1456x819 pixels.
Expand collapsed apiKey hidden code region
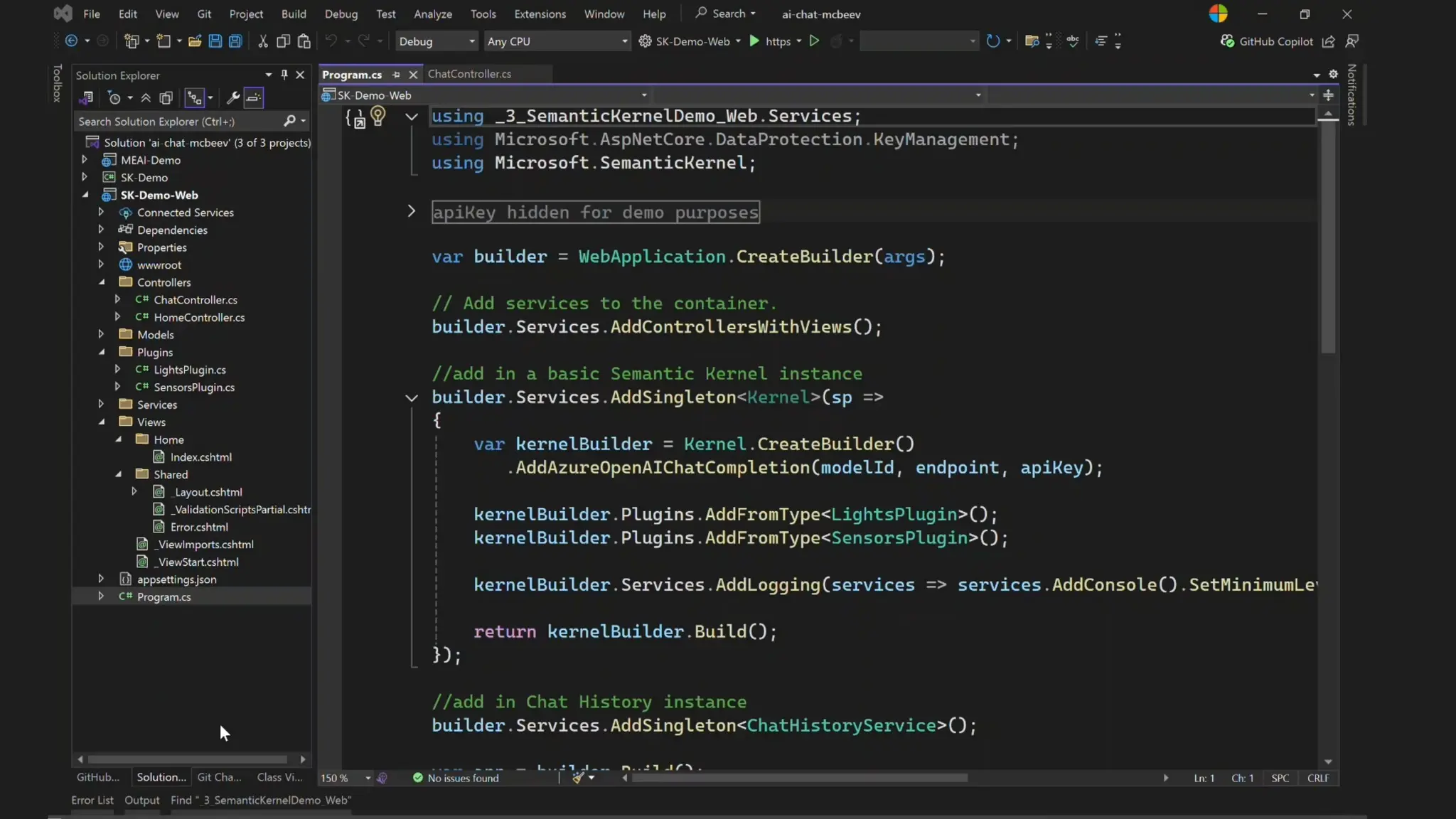point(411,211)
